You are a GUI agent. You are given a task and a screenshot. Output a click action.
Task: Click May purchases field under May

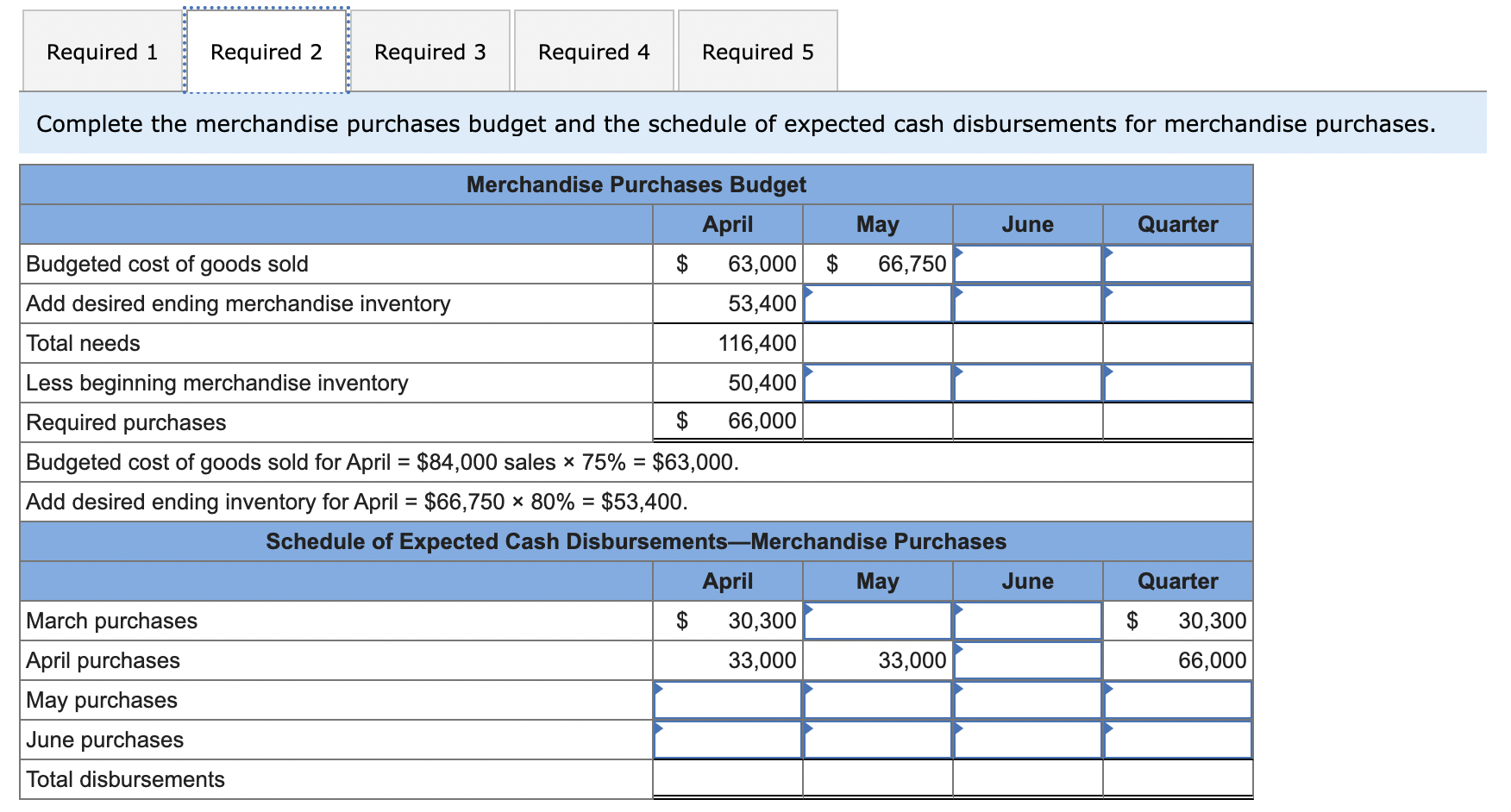[x=878, y=700]
